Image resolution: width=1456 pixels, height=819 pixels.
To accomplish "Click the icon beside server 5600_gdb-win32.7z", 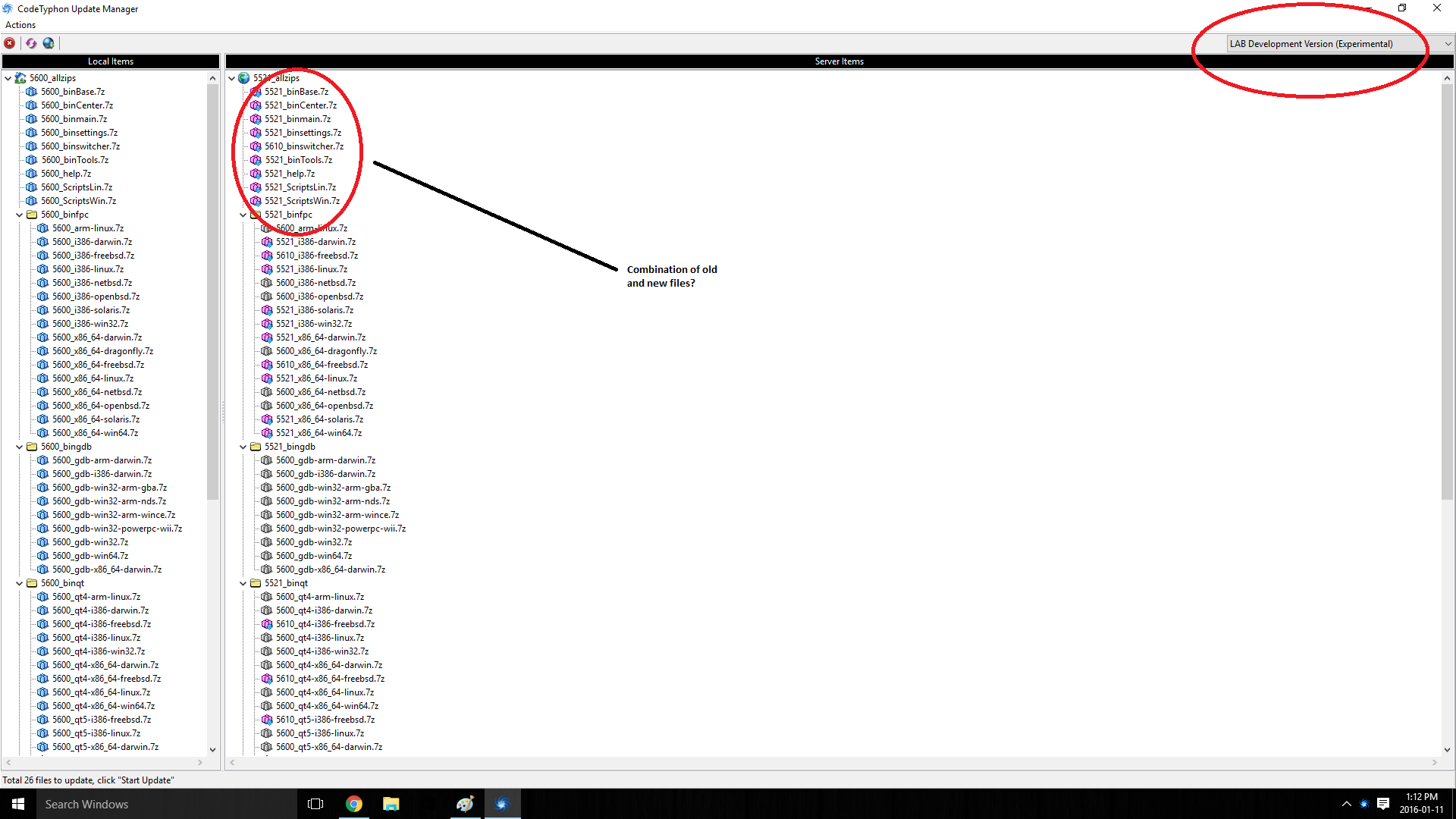I will point(267,542).
